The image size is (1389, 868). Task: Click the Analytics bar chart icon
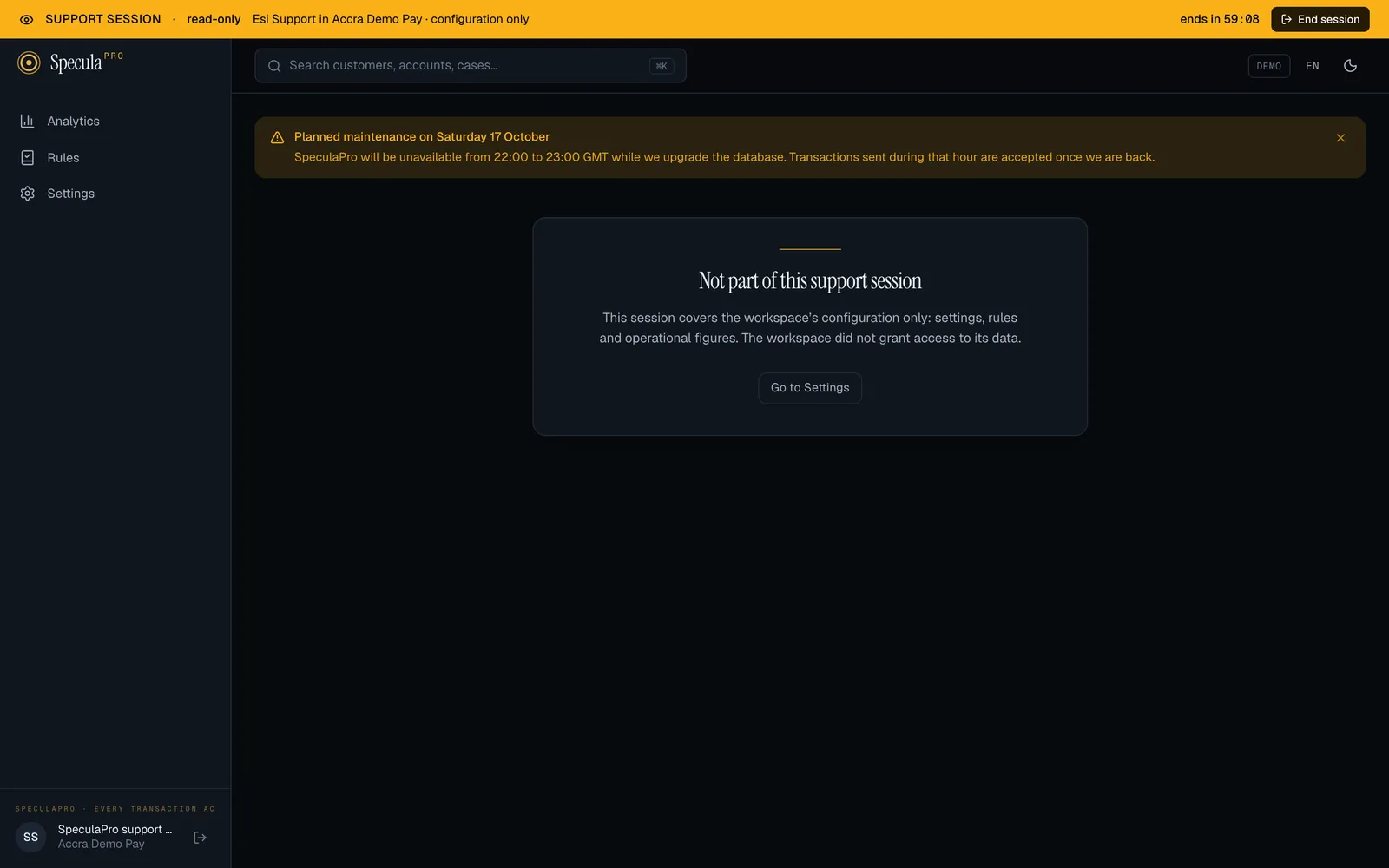28,122
